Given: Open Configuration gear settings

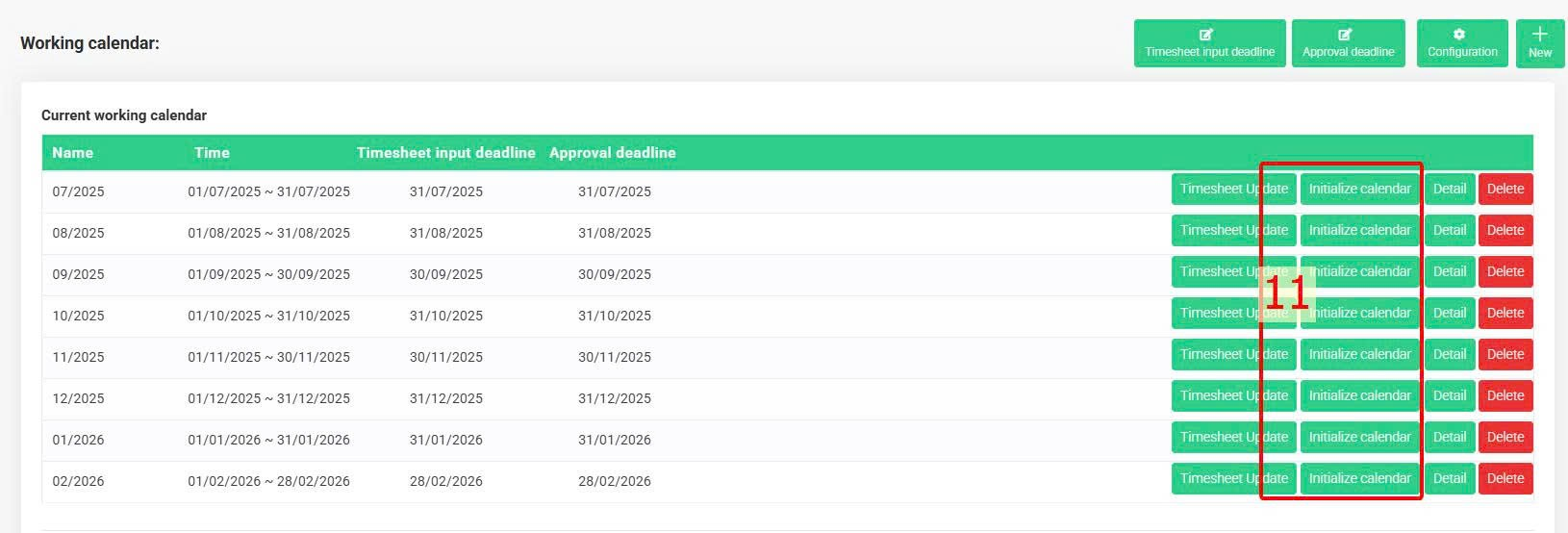Looking at the screenshot, I should [1462, 43].
